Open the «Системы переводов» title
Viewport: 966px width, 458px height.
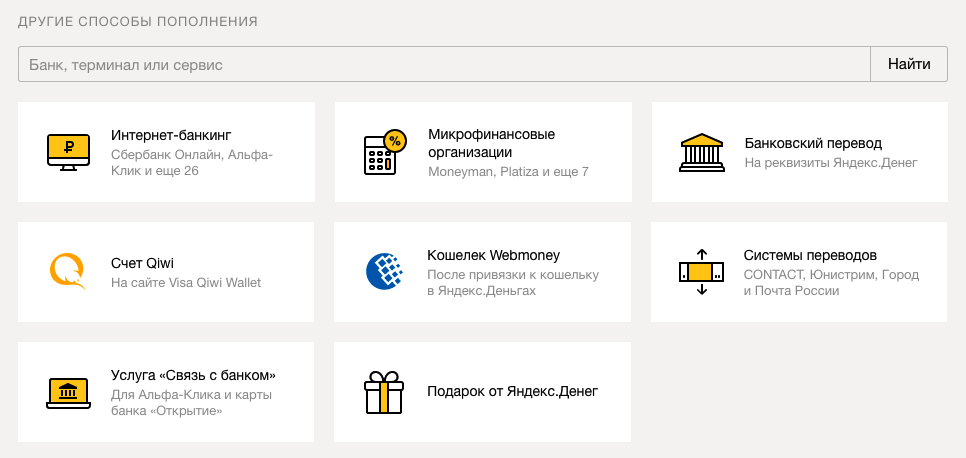click(x=810, y=255)
